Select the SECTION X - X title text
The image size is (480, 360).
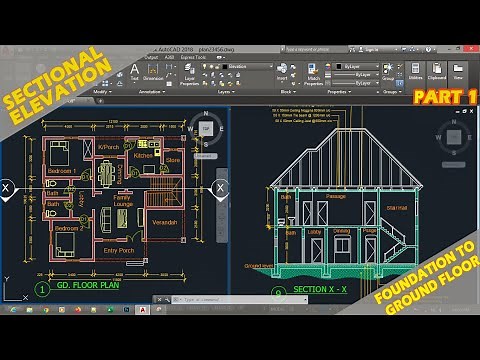[320, 289]
